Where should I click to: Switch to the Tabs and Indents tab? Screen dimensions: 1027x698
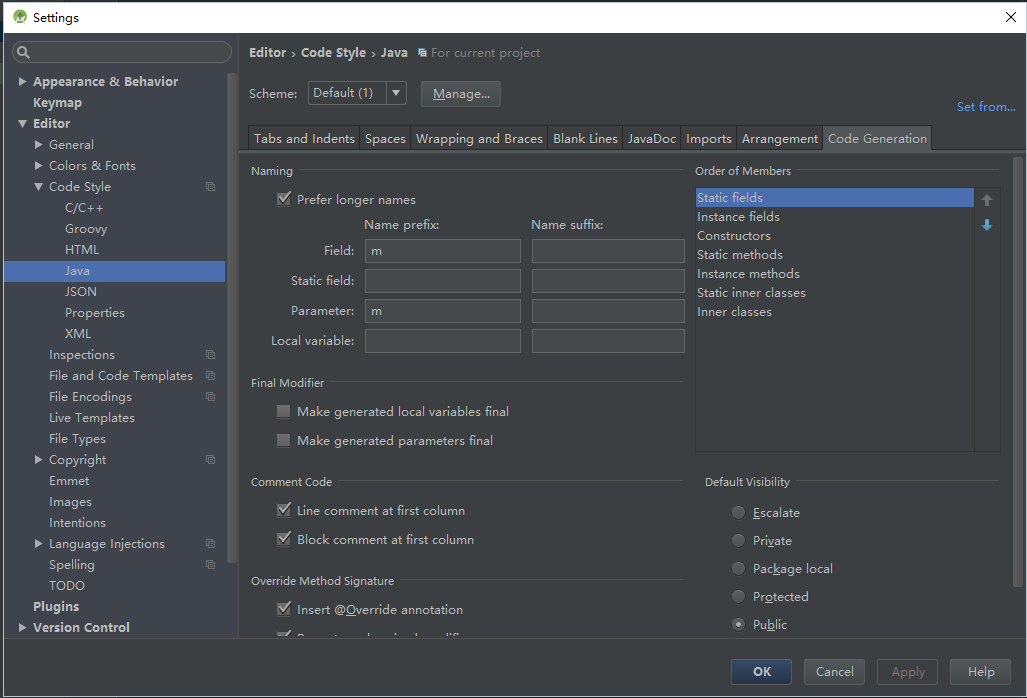pos(304,139)
